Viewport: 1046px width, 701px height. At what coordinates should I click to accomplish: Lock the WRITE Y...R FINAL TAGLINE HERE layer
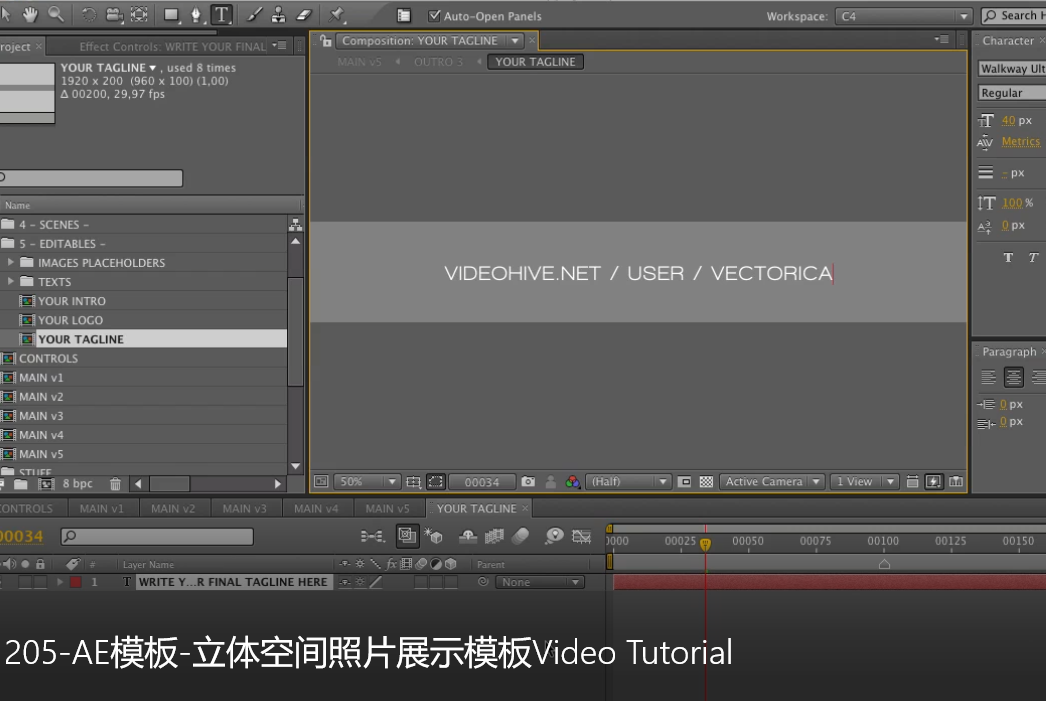pos(40,582)
